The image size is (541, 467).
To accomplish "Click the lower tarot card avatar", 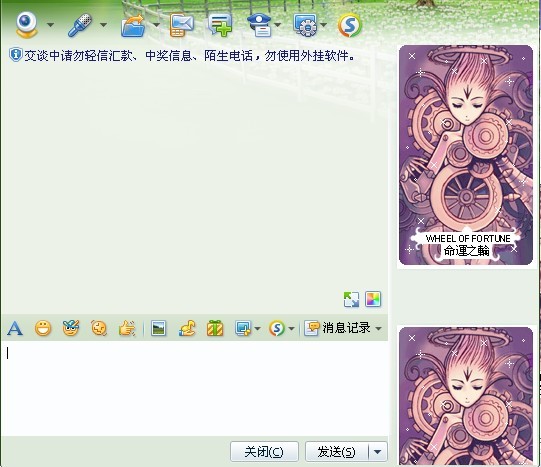I will pyautogui.click(x=466, y=397).
